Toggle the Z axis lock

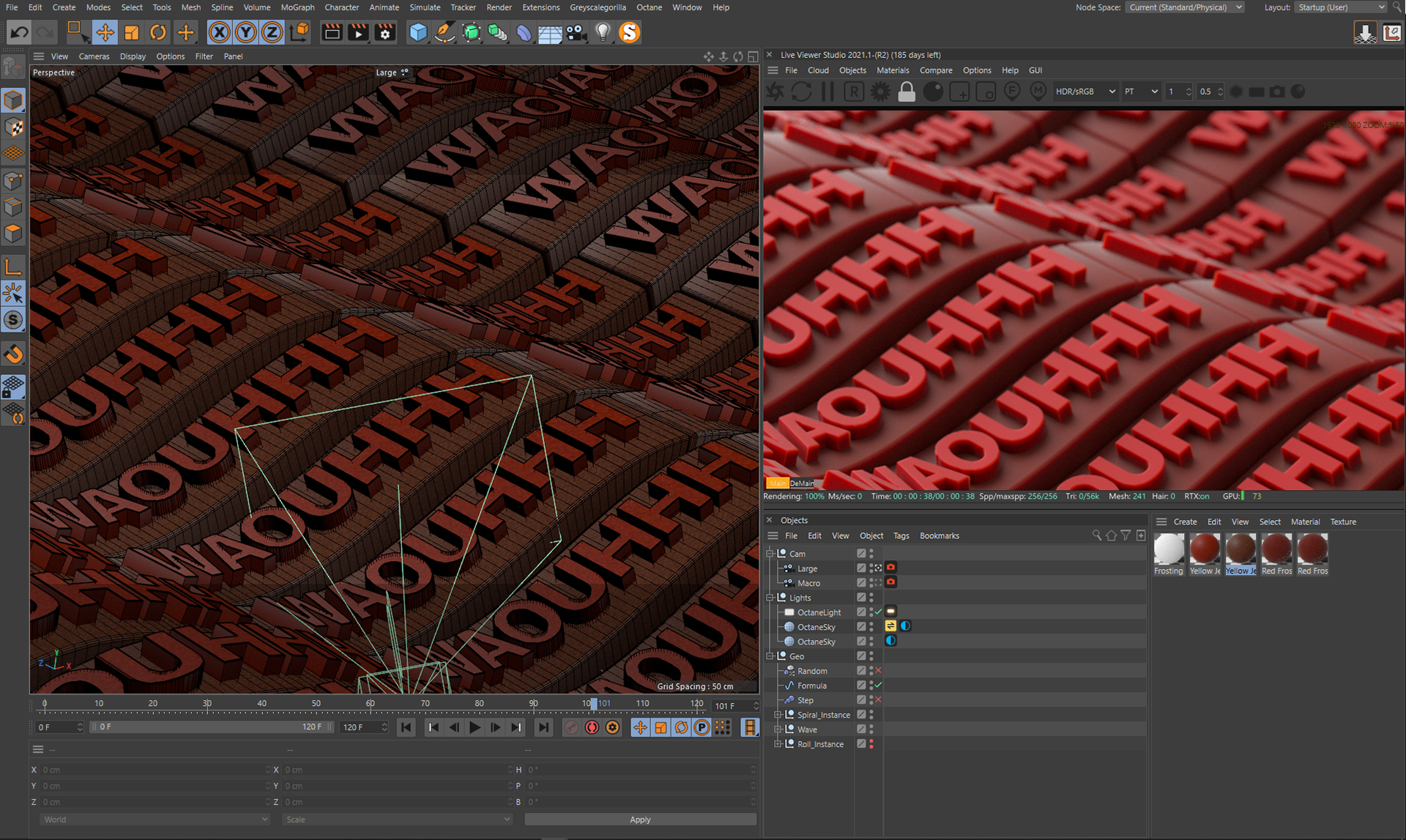coord(272,32)
